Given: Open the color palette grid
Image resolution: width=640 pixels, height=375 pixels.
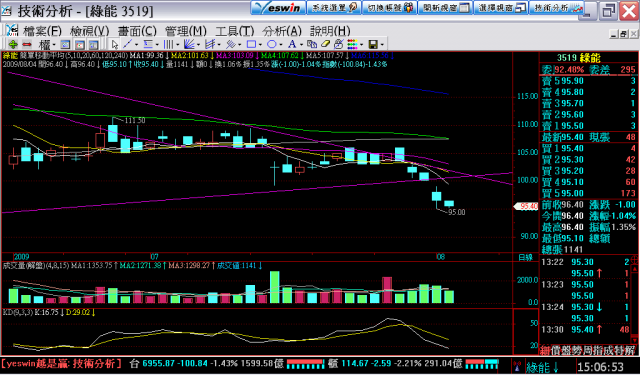Looking at the screenshot, I should (352, 44).
